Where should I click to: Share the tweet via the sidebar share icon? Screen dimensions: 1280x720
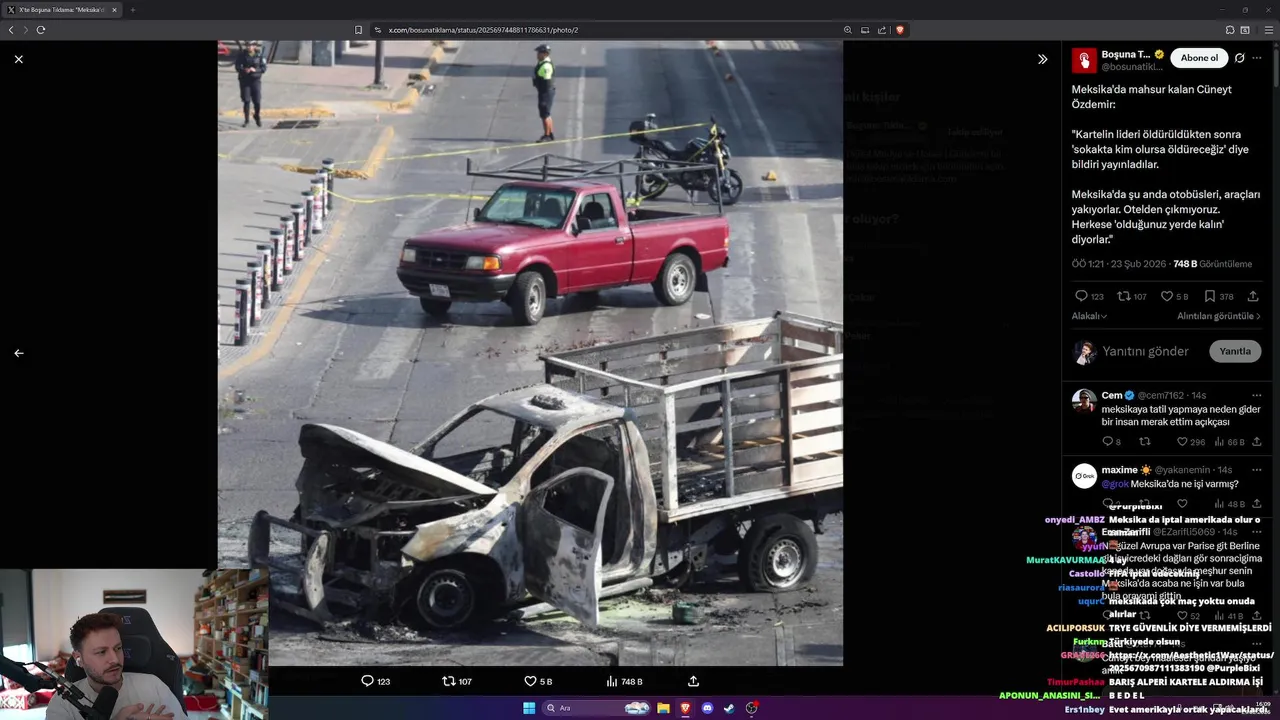1253,296
